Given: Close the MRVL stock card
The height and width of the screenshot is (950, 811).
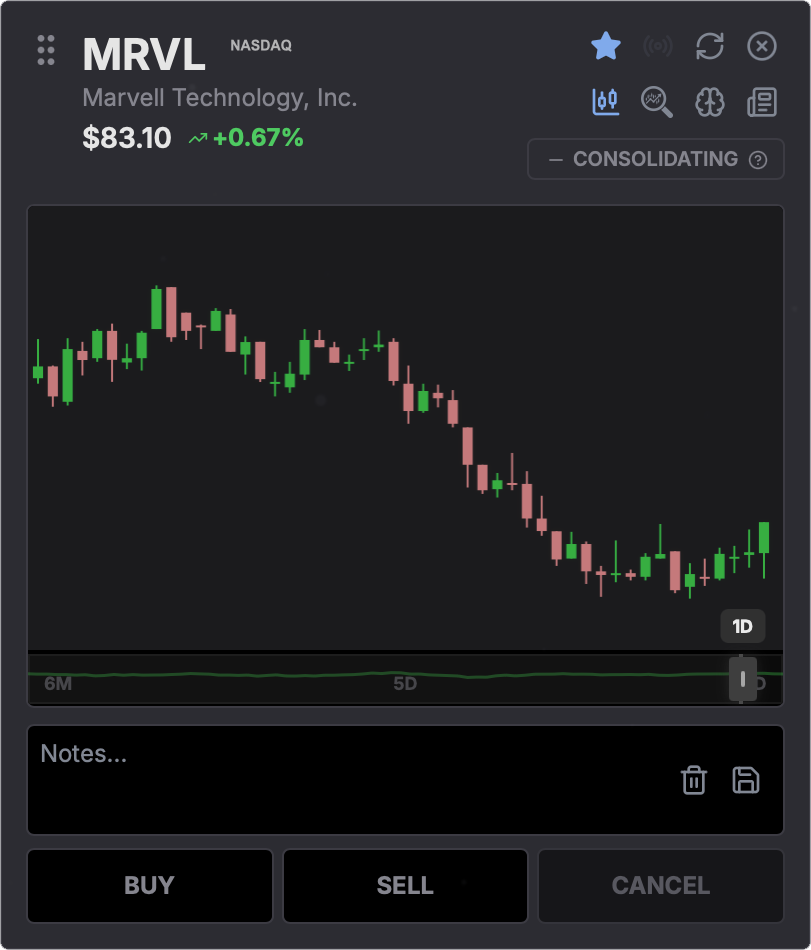Looking at the screenshot, I should pos(762,45).
